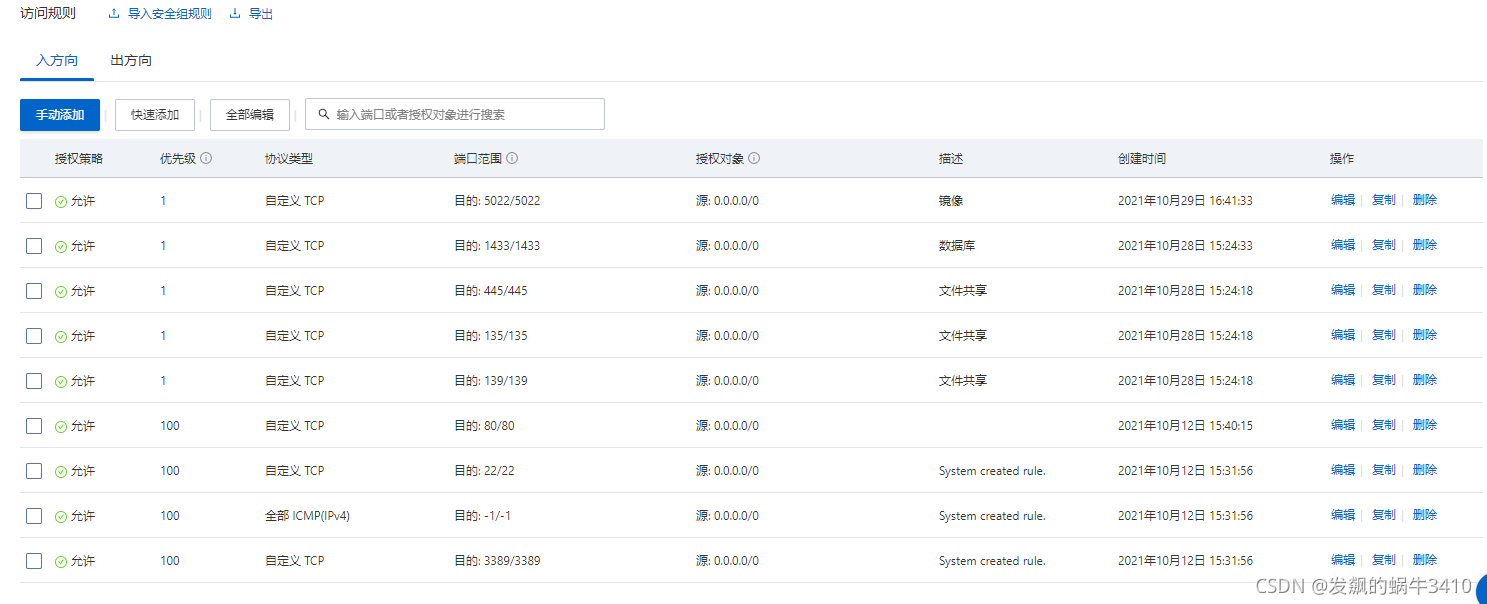Click the search magnifier icon
This screenshot has height=604, width=1487.
(x=324, y=114)
